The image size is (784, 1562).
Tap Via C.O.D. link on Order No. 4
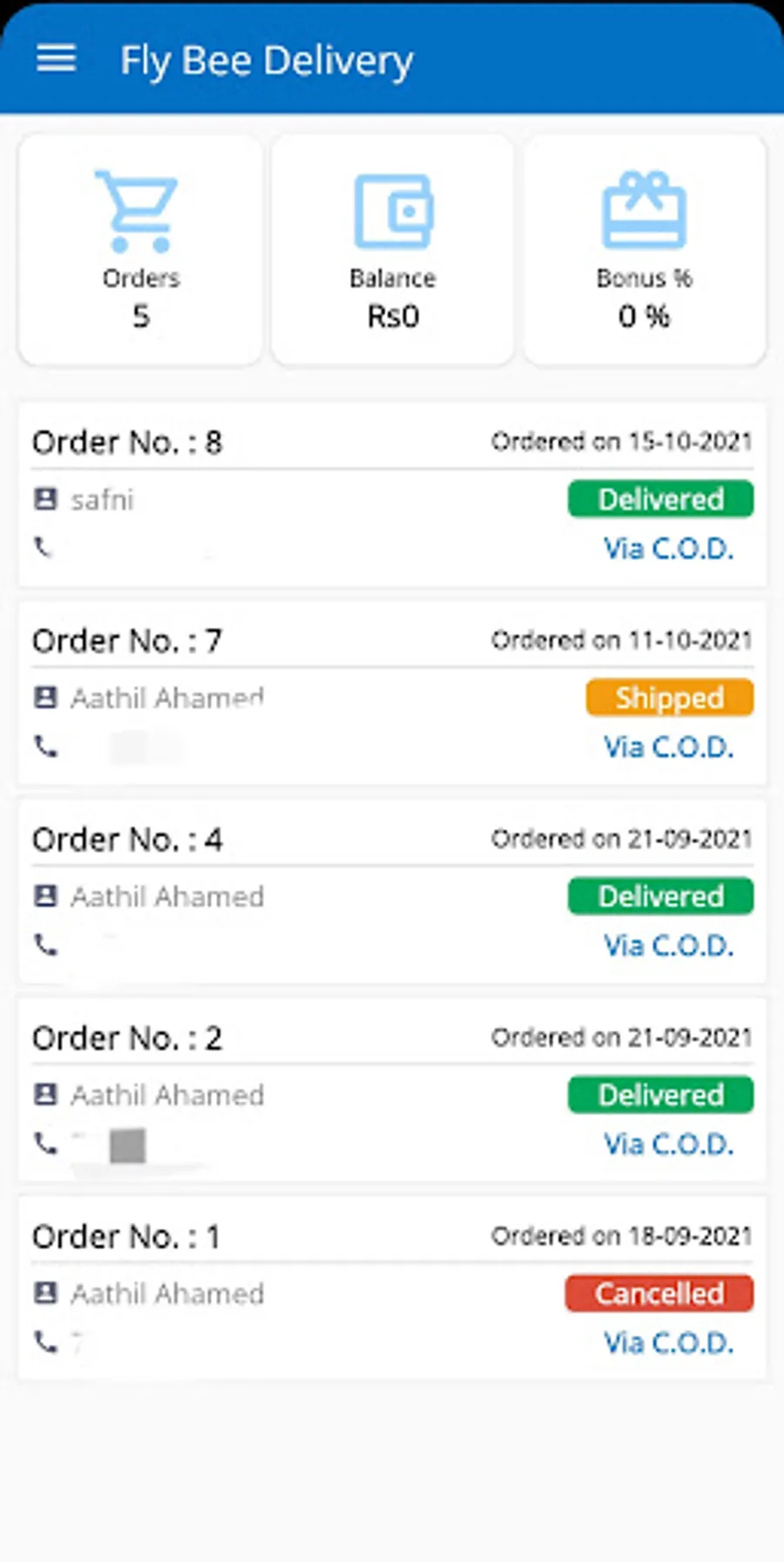coord(668,945)
